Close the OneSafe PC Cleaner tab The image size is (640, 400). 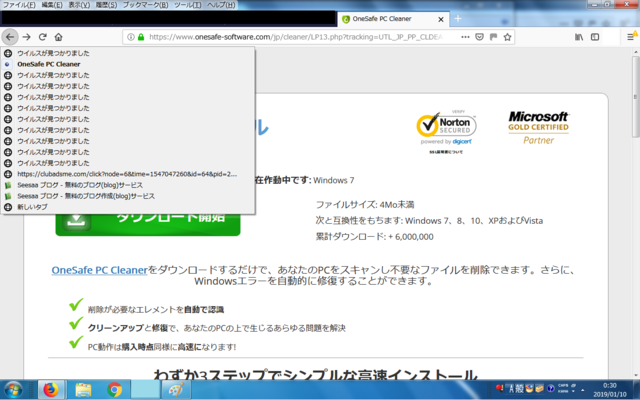(441, 19)
